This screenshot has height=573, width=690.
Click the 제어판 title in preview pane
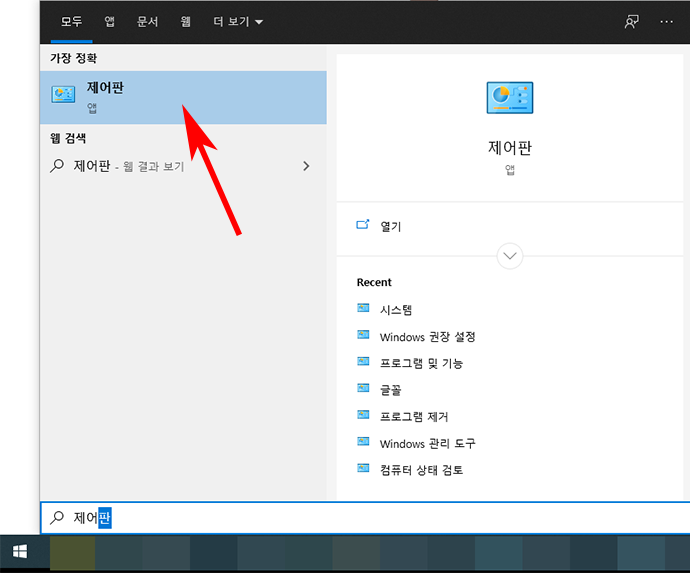tap(510, 148)
